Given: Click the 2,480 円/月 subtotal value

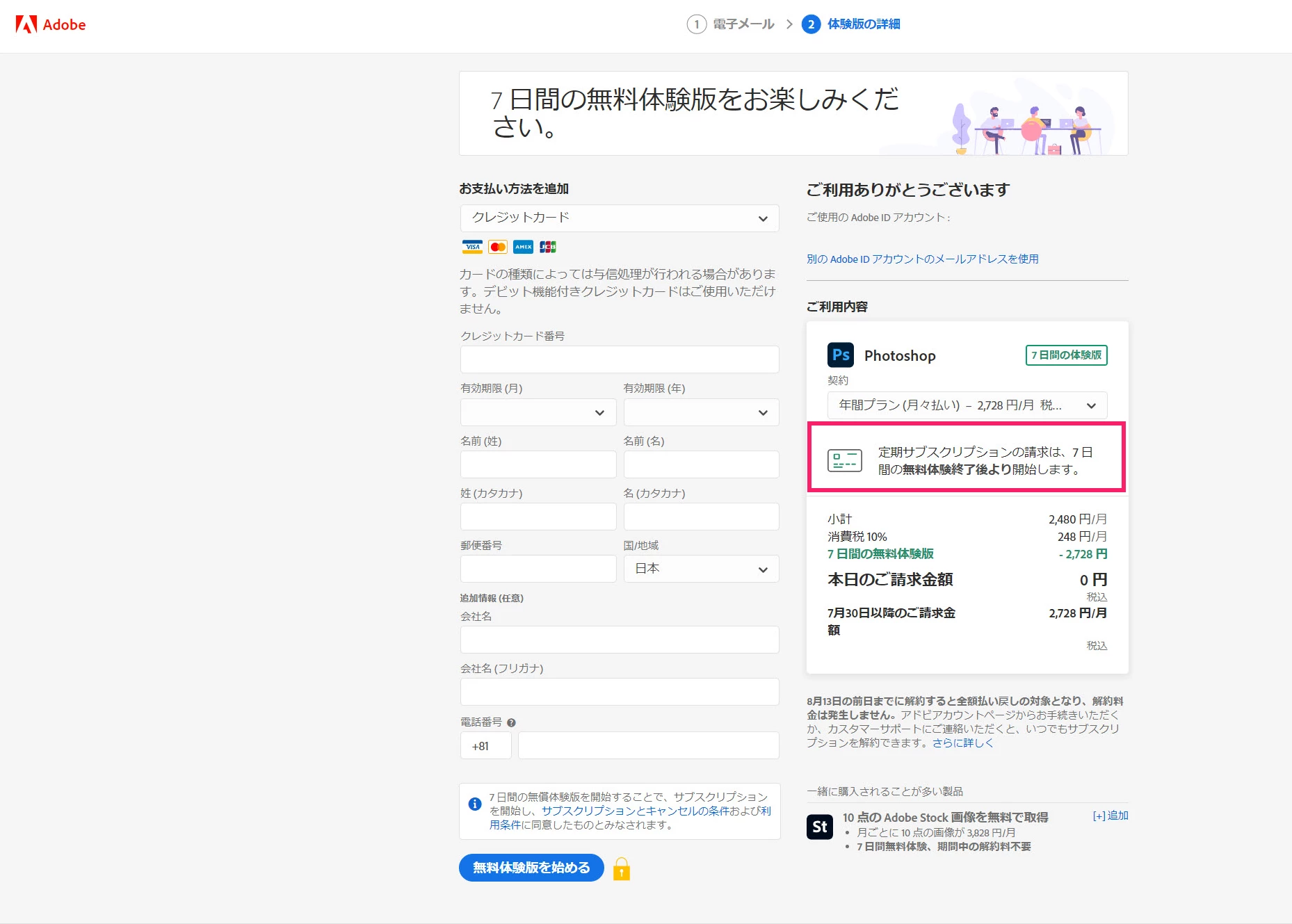Looking at the screenshot, I should [x=1078, y=519].
